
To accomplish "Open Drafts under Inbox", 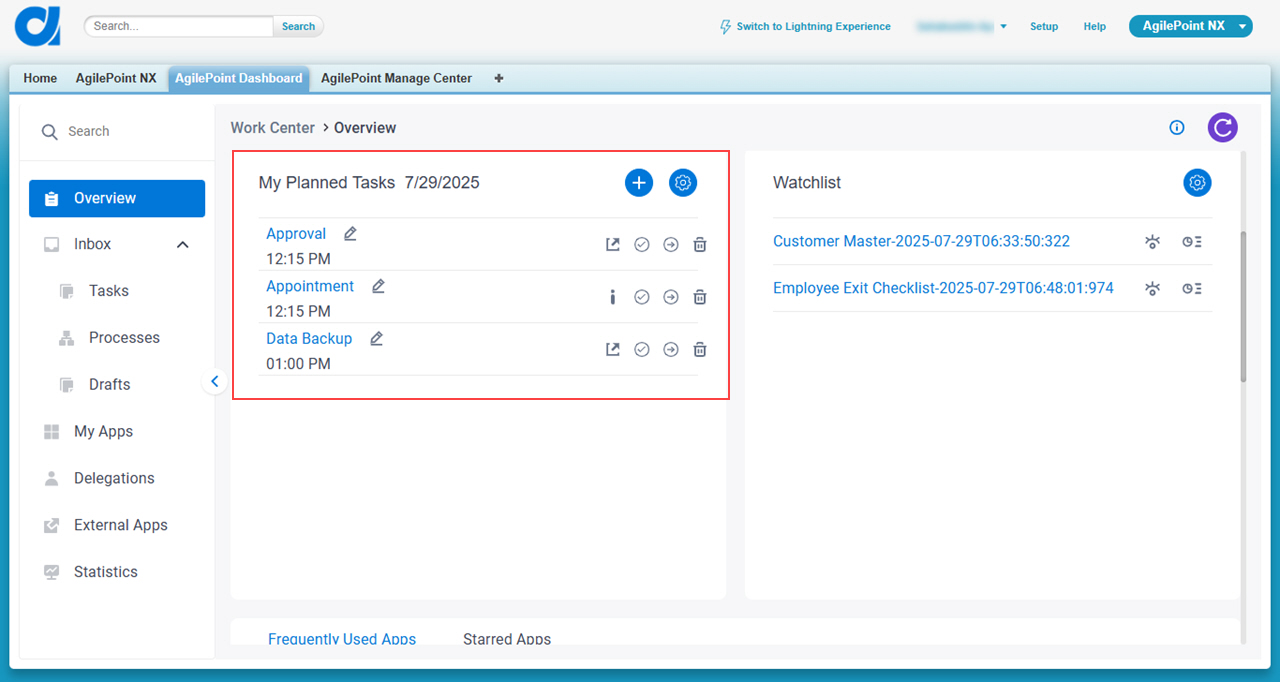I will pos(109,385).
